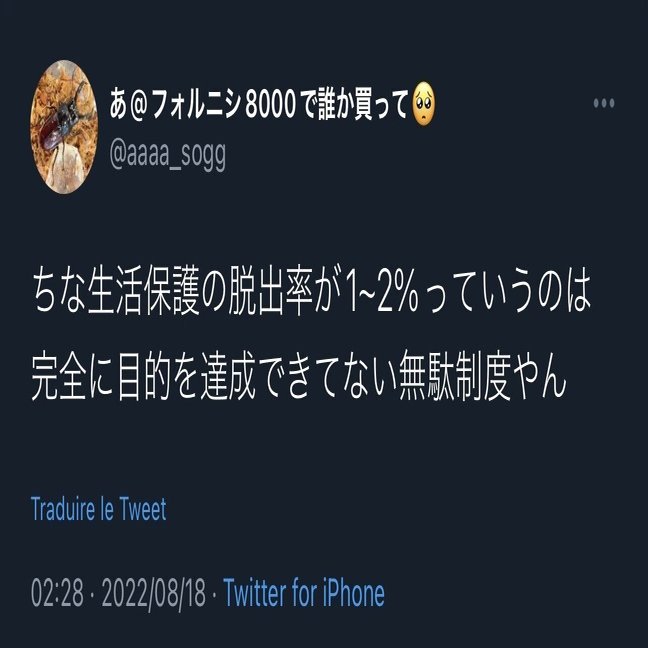Open the Twitter for iPhone source link
Screen dimensions: 648x648
(x=304, y=593)
